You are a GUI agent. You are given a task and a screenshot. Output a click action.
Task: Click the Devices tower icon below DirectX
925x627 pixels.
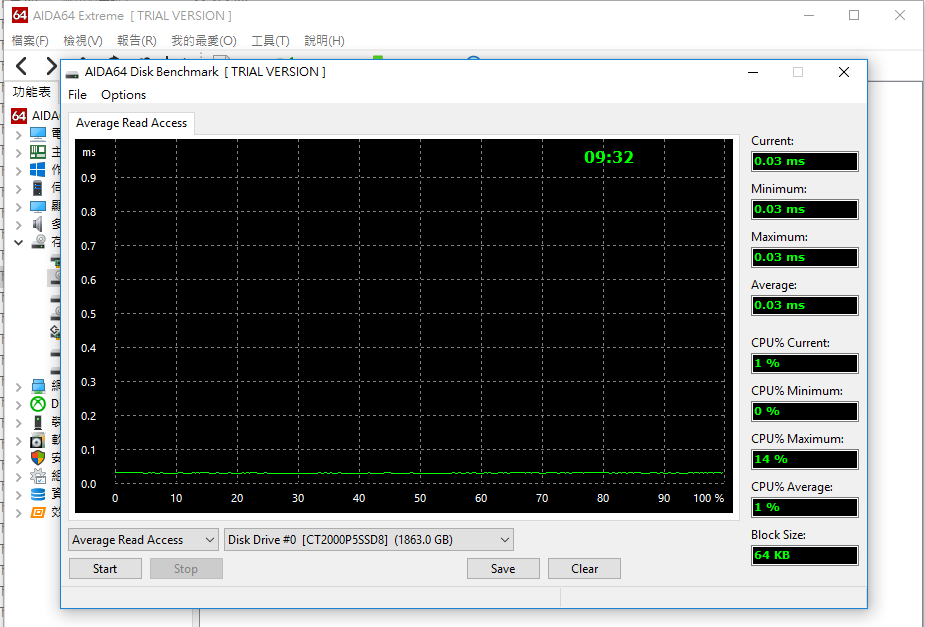click(x=38, y=422)
